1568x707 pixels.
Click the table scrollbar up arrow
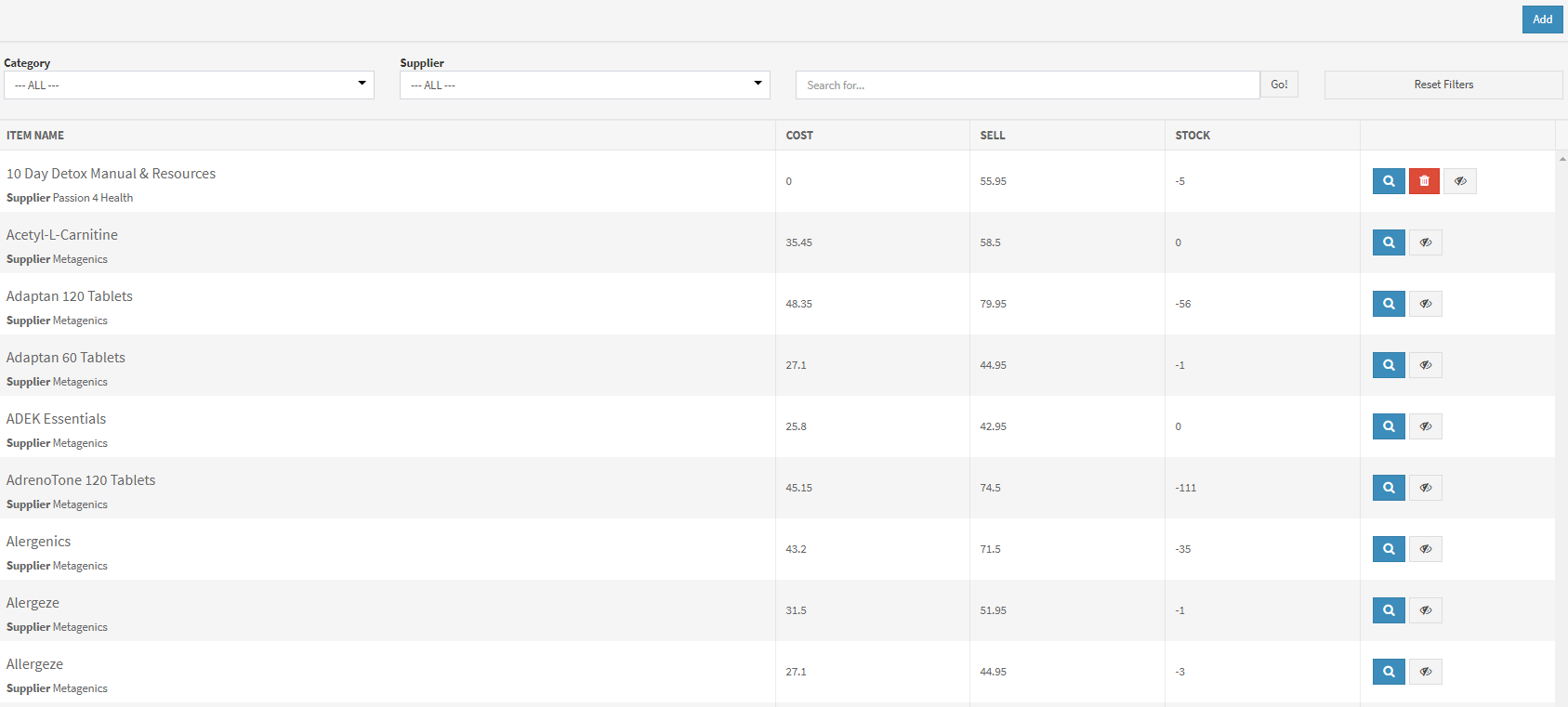point(1561,159)
